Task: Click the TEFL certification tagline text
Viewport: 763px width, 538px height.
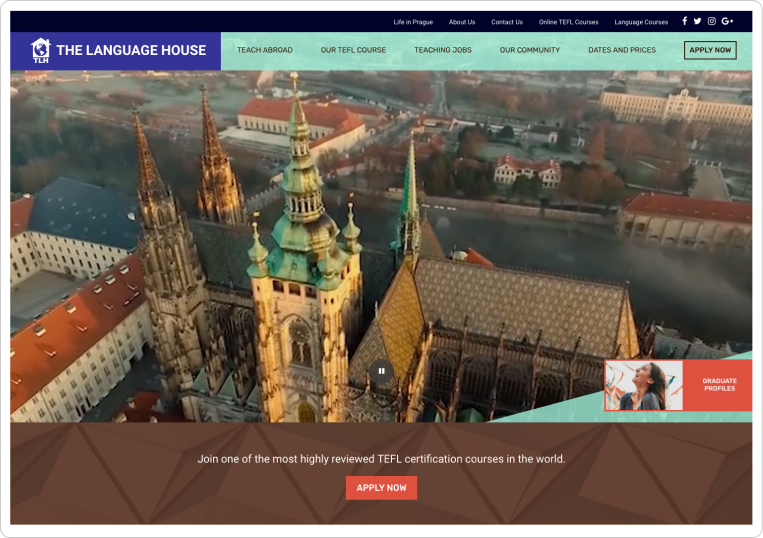Action: coord(382,459)
